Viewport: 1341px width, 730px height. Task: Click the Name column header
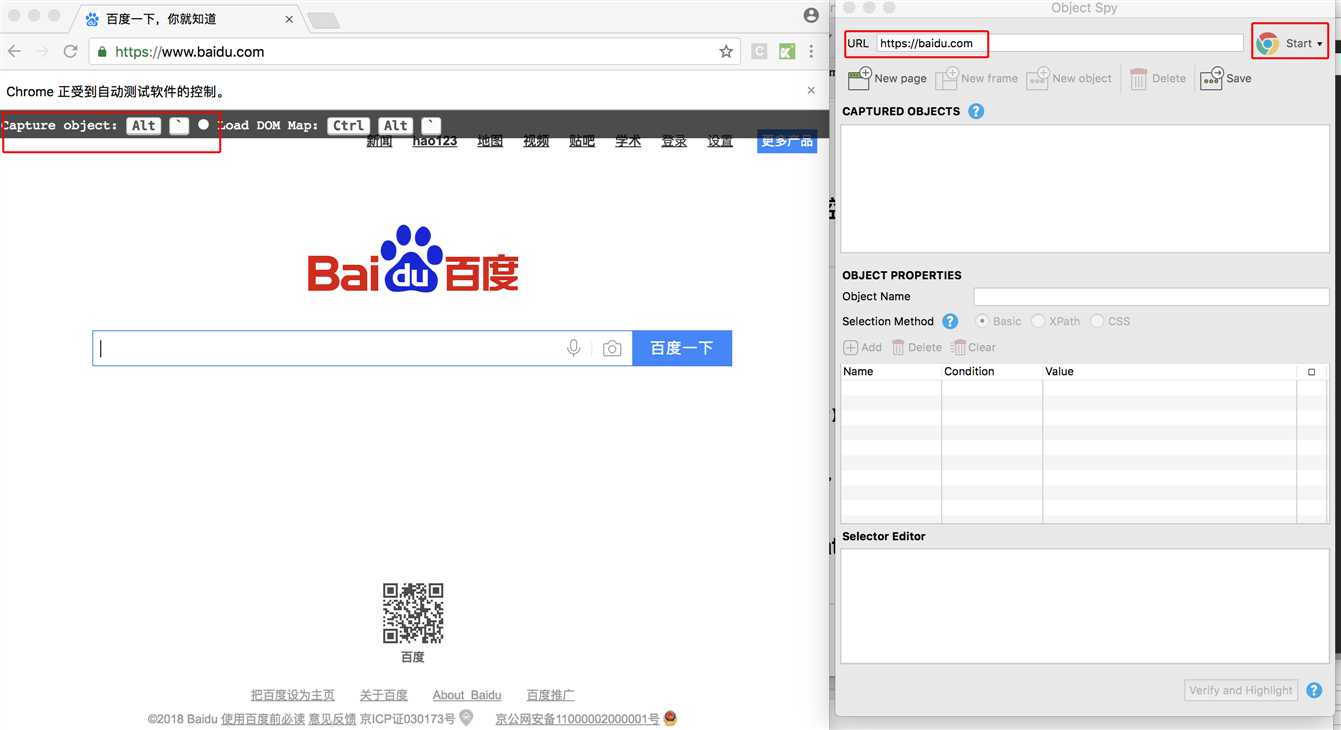pyautogui.click(x=891, y=372)
